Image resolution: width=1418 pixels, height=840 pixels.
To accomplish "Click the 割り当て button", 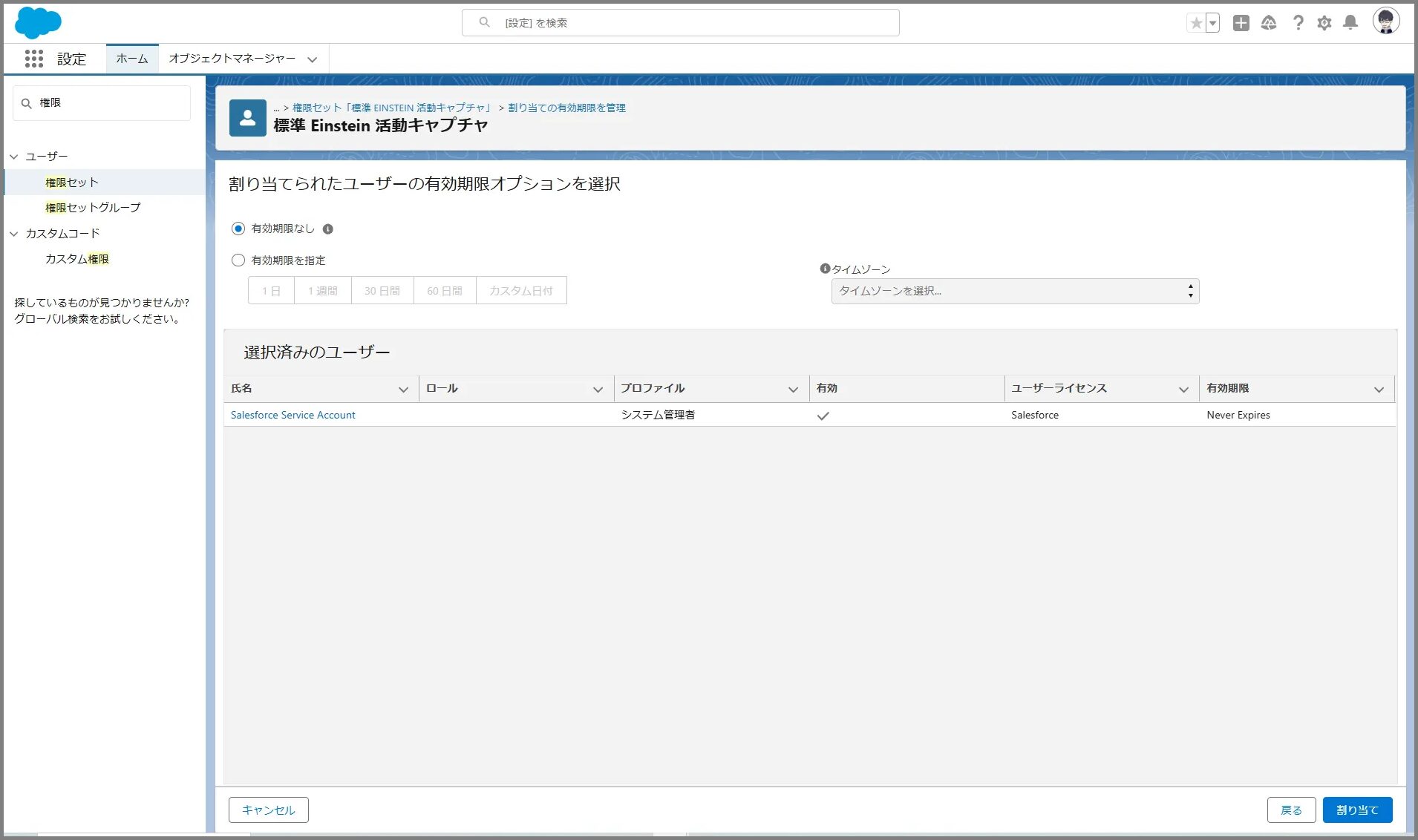I will tap(1357, 810).
